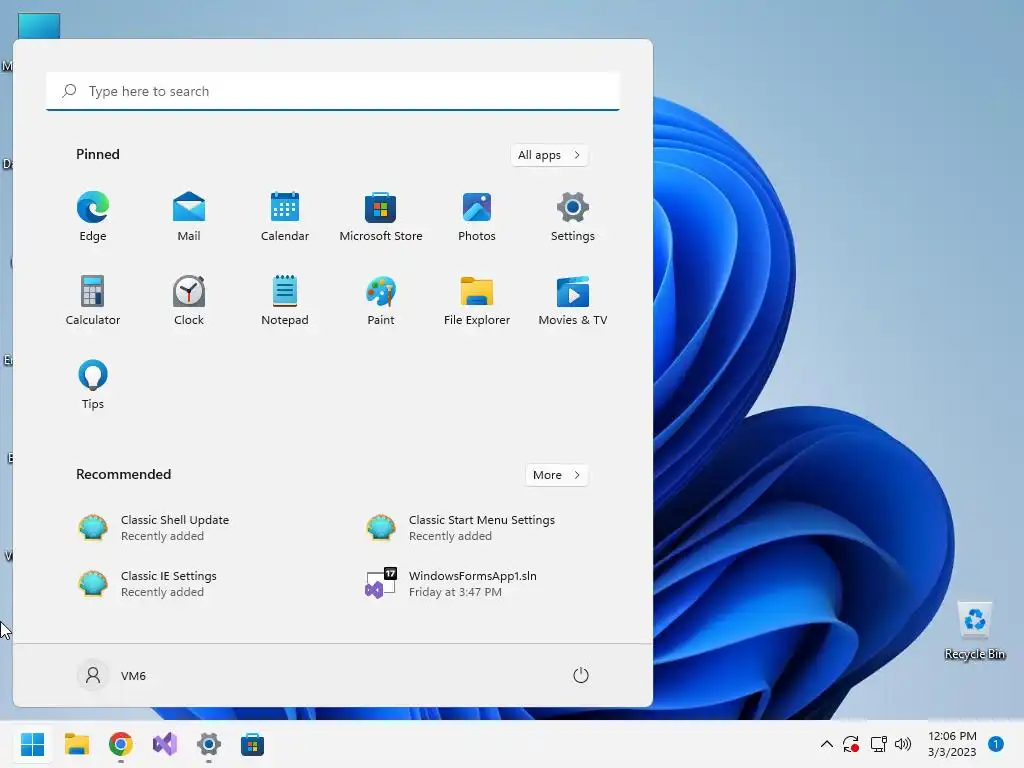Launch Notepad
Image resolution: width=1024 pixels, height=768 pixels.
(x=285, y=300)
